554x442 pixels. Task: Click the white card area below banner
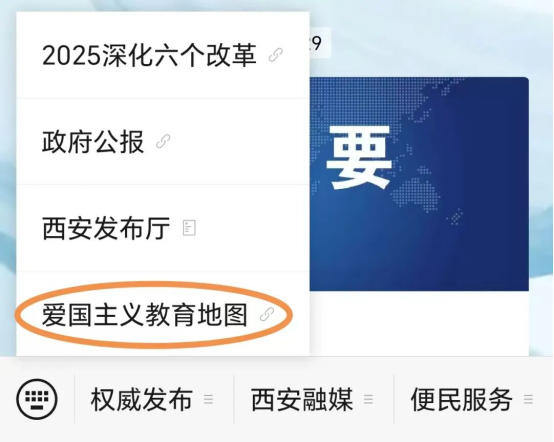click(x=419, y=324)
